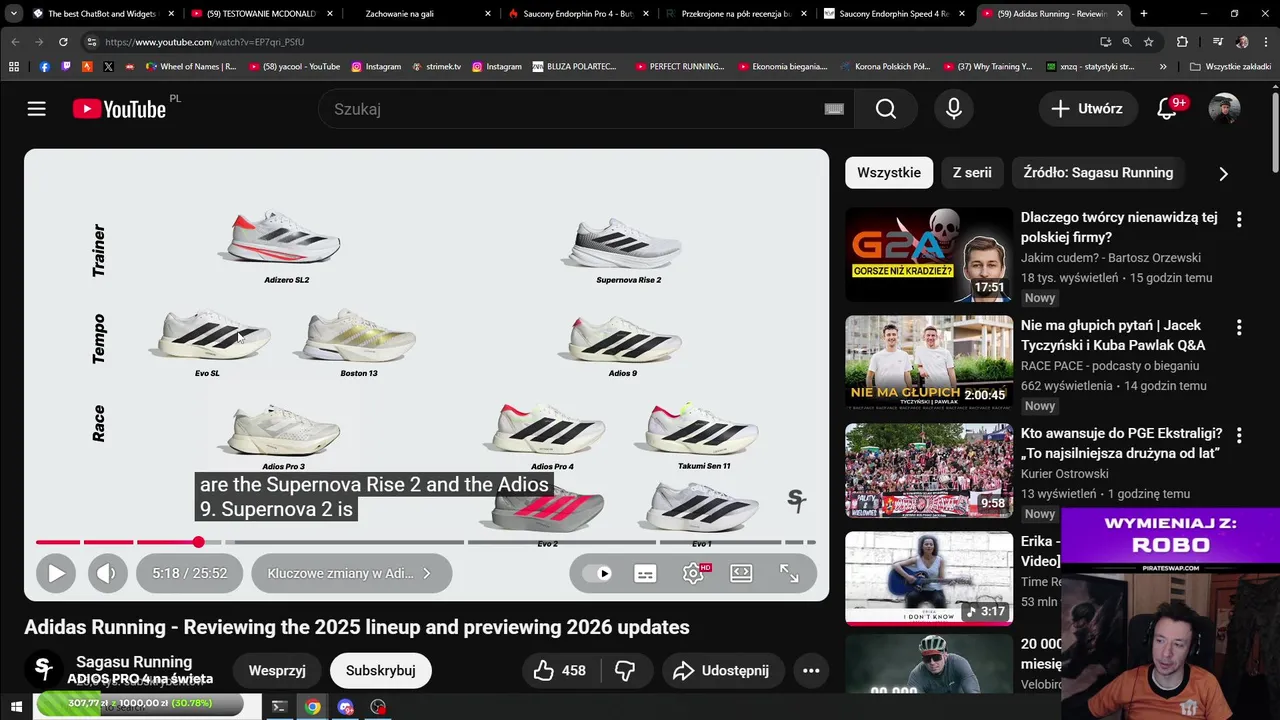The image size is (1280, 720).
Task: Open a new browser tab
Action: tap(1144, 14)
